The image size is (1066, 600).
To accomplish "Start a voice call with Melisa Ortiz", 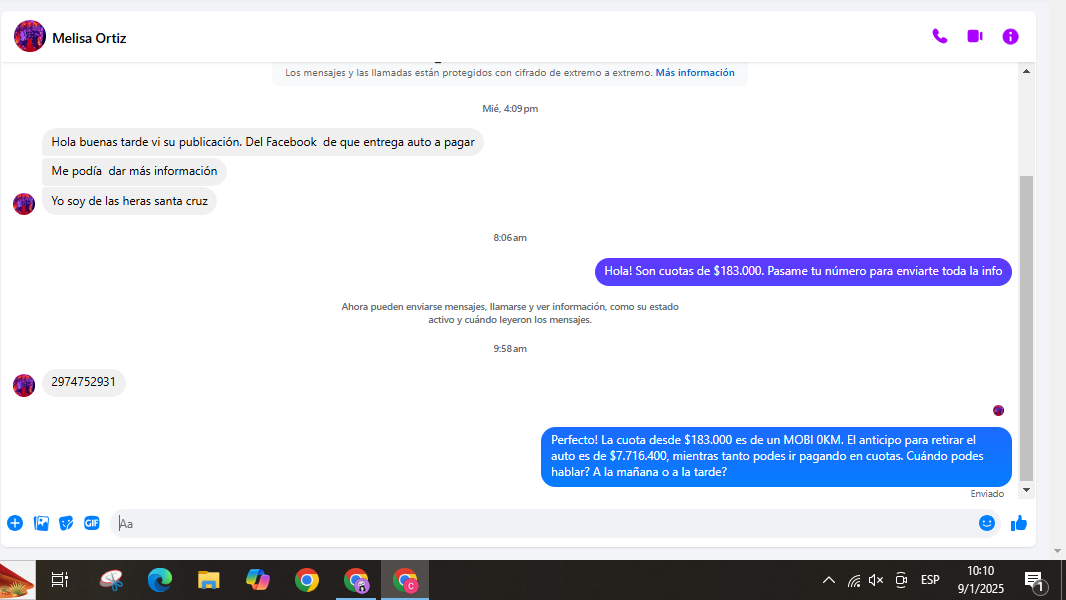I will click(940, 37).
